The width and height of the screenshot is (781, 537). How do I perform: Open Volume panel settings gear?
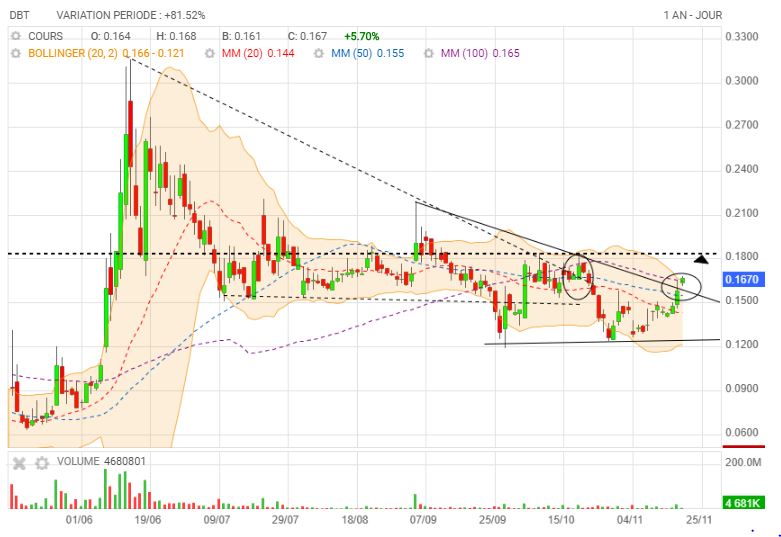click(x=42, y=464)
